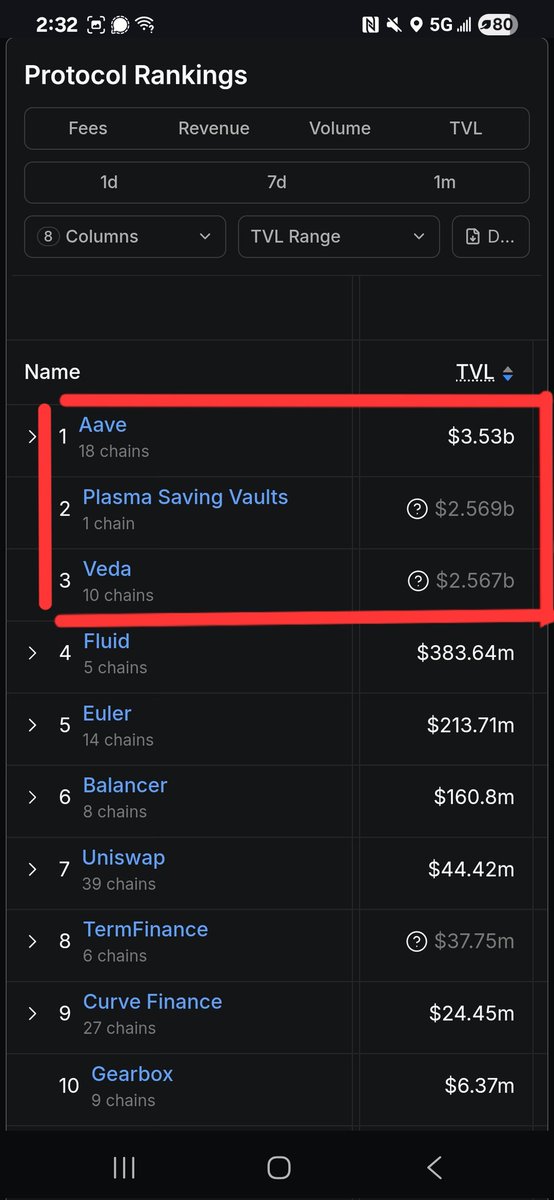The width and height of the screenshot is (554, 1200).
Task: Tap the recent apps navigation icon
Action: click(124, 1167)
